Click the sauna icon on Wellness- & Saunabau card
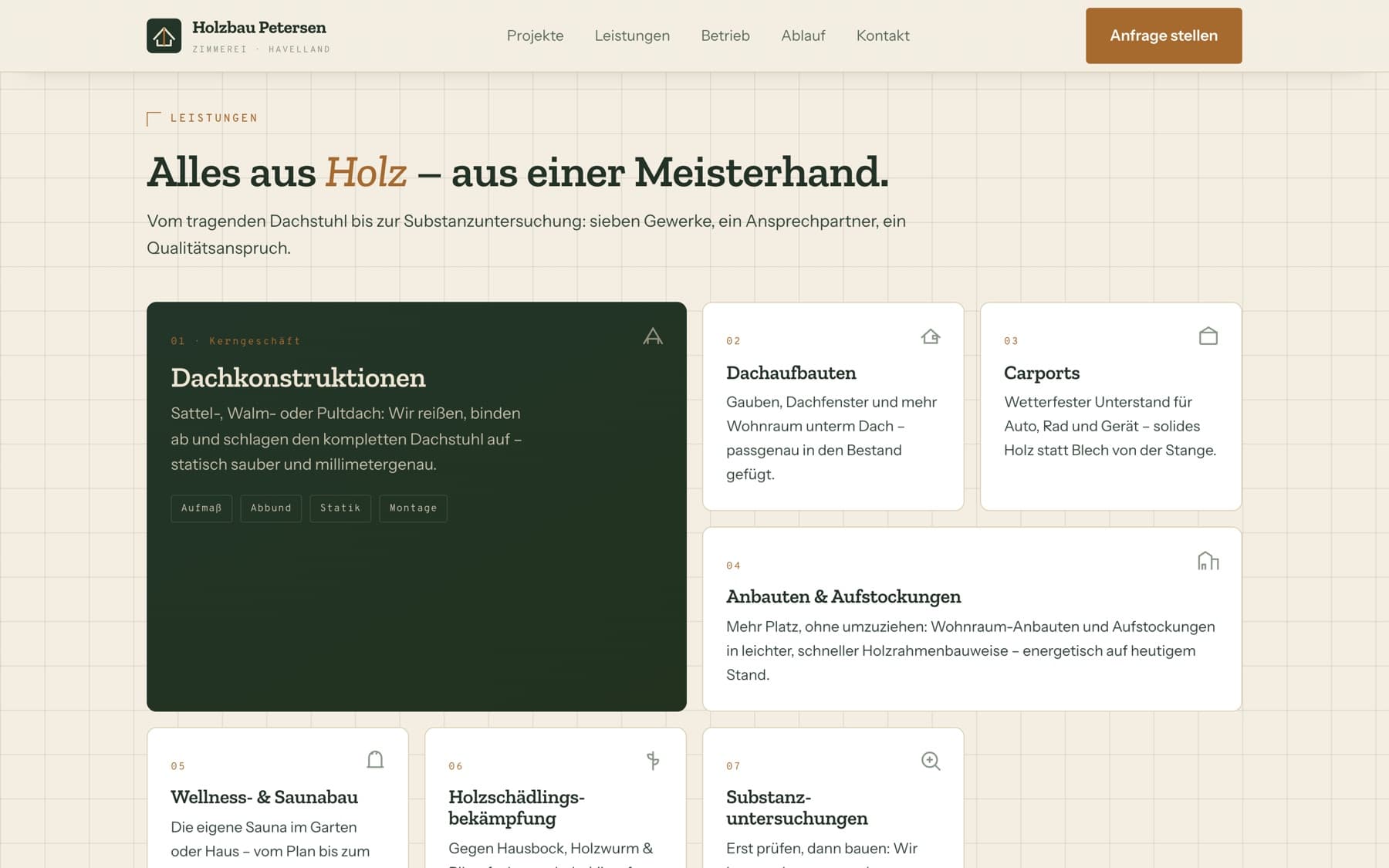1389x868 pixels. click(x=375, y=760)
